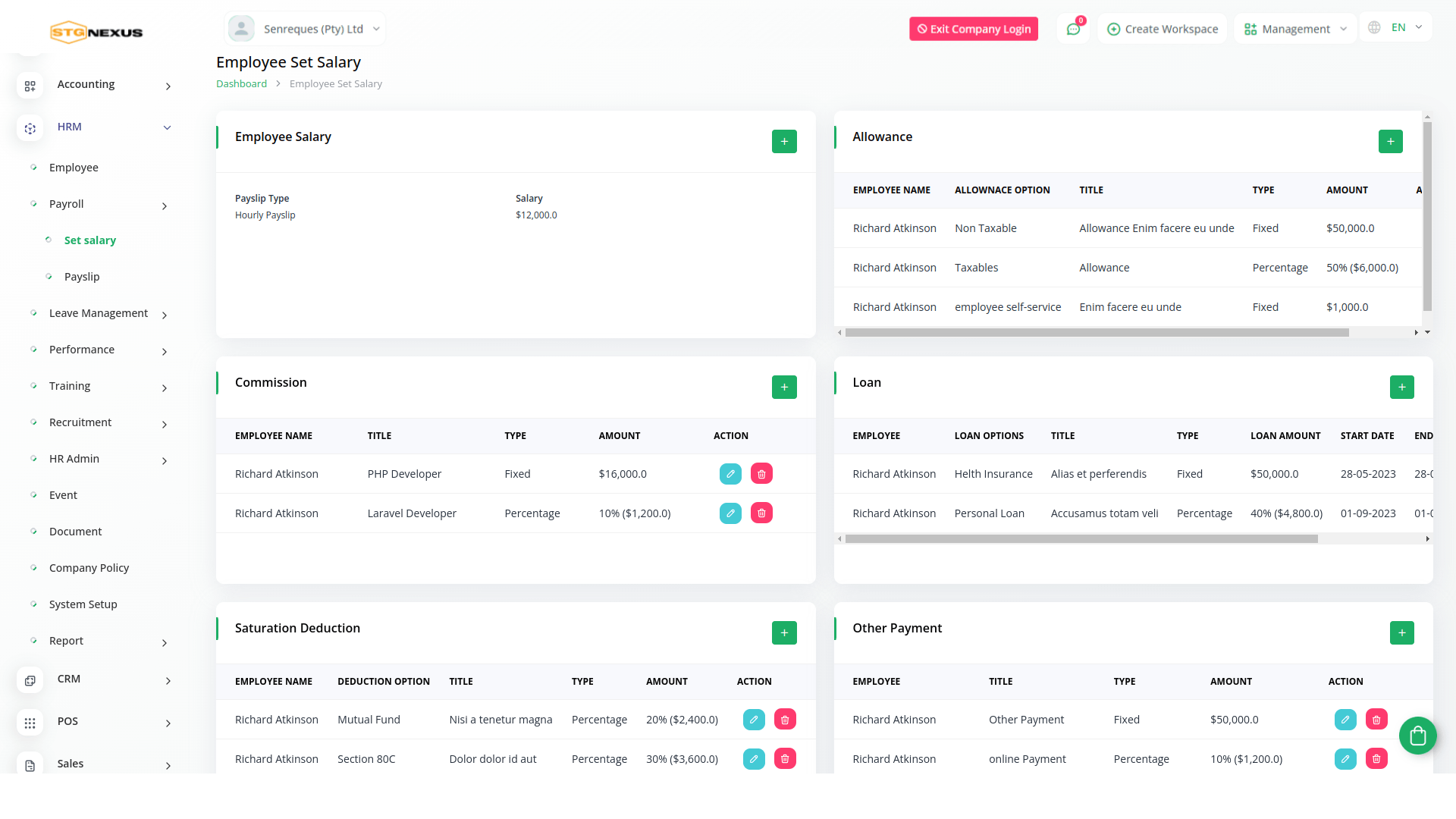Image resolution: width=1456 pixels, height=819 pixels.
Task: Add new Allowance with plus button
Action: (1390, 141)
